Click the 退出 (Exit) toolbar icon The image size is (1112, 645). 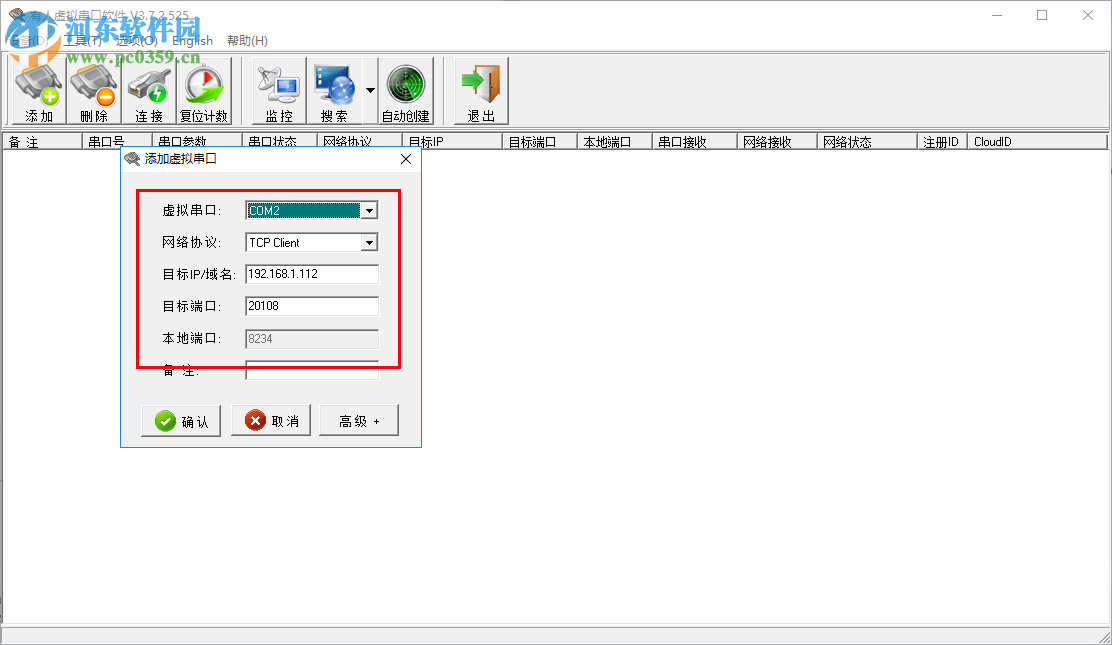pos(480,90)
